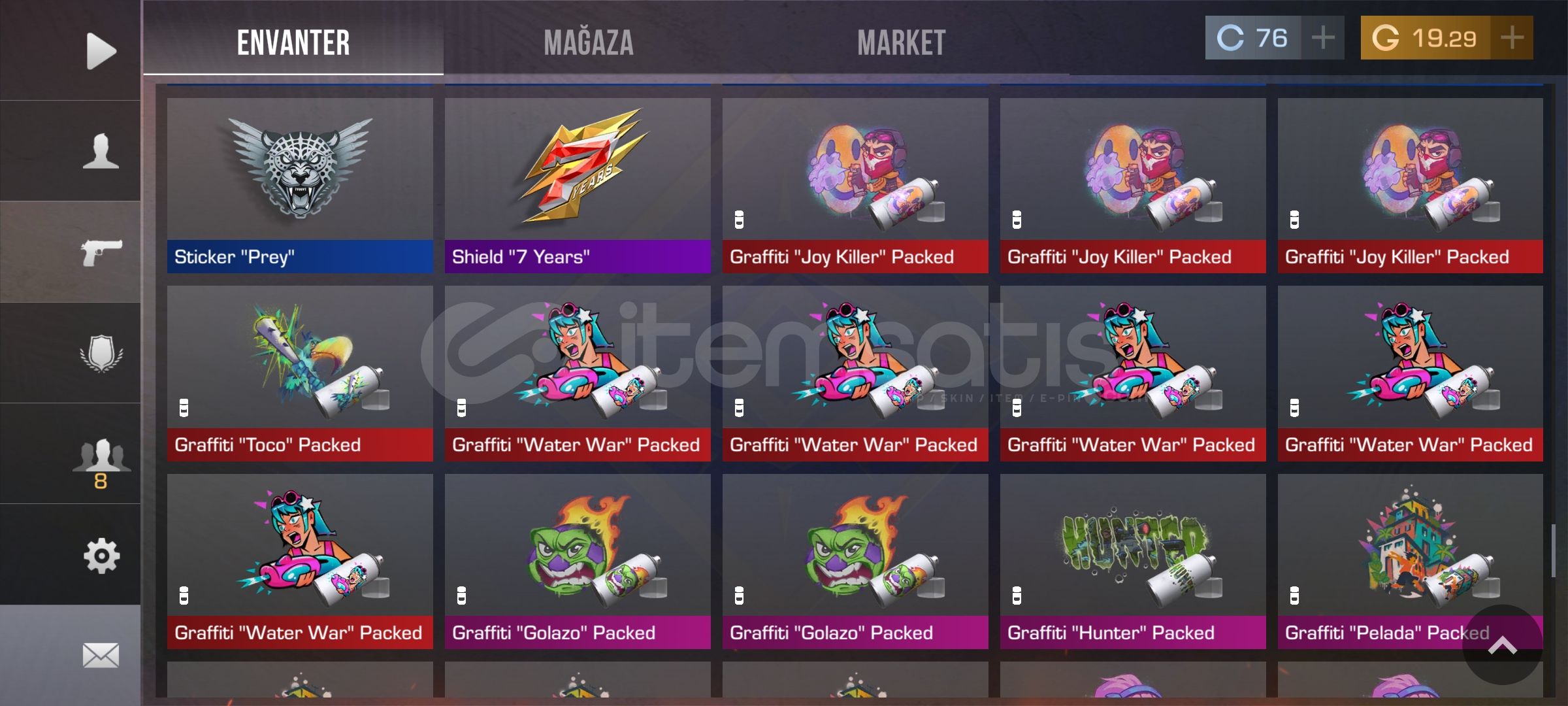The image size is (1568, 706).
Task: Switch to the MAĞAZA tab
Action: click(589, 43)
